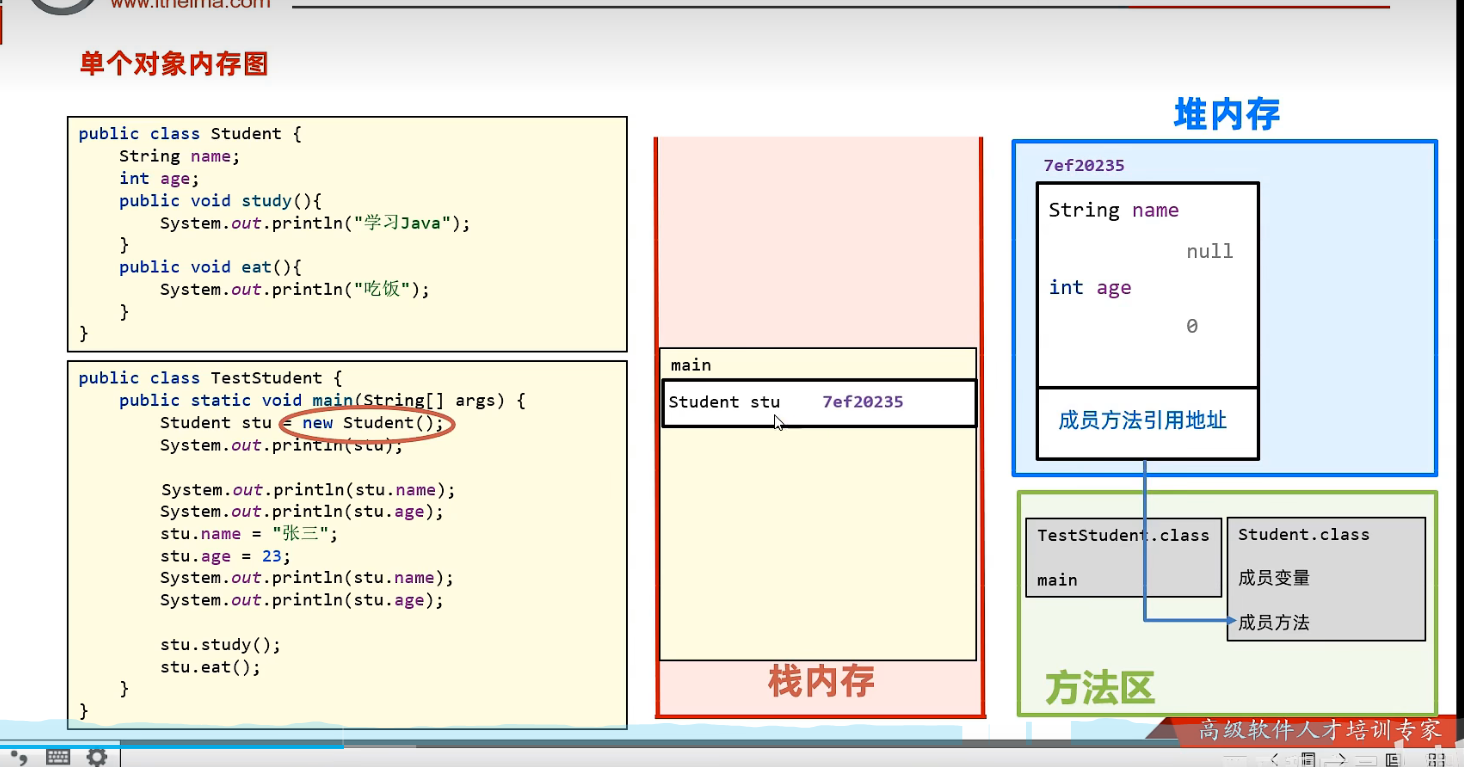Click the "null" value in the heap object
The height and width of the screenshot is (767, 1464).
pos(1210,252)
